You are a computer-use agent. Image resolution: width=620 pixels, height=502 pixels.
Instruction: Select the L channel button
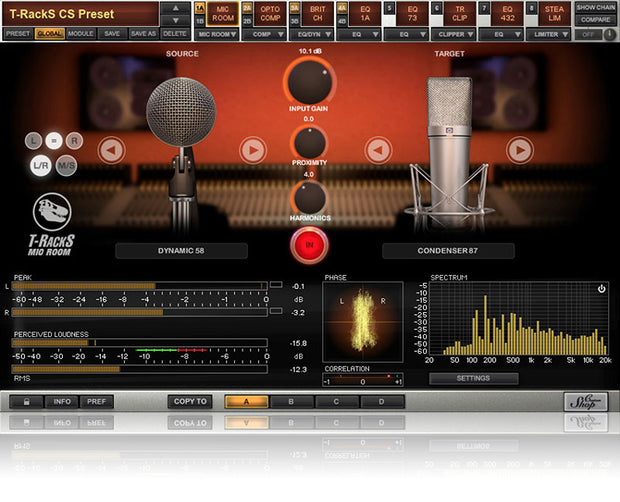tap(34, 141)
